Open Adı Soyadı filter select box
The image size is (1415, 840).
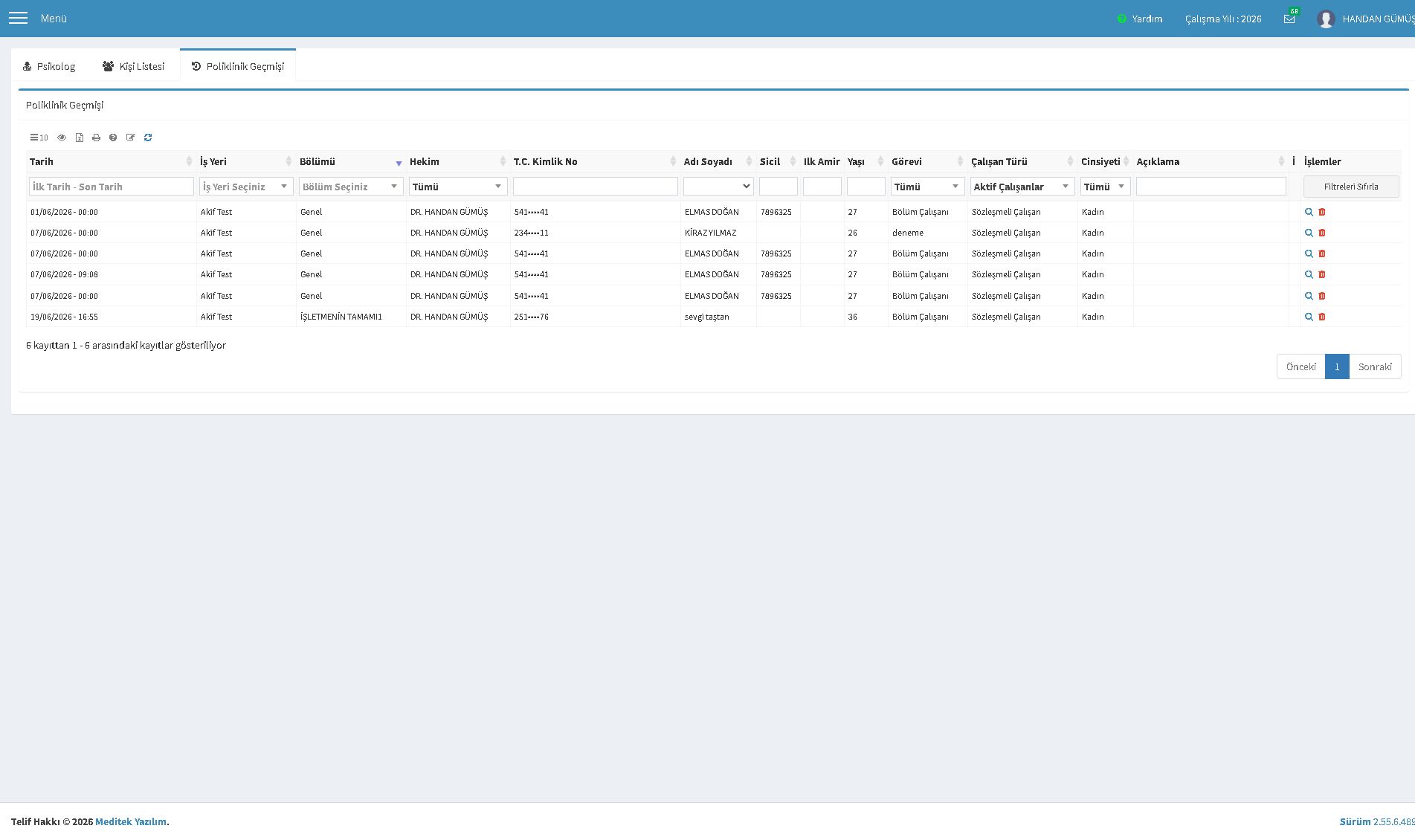pos(718,187)
